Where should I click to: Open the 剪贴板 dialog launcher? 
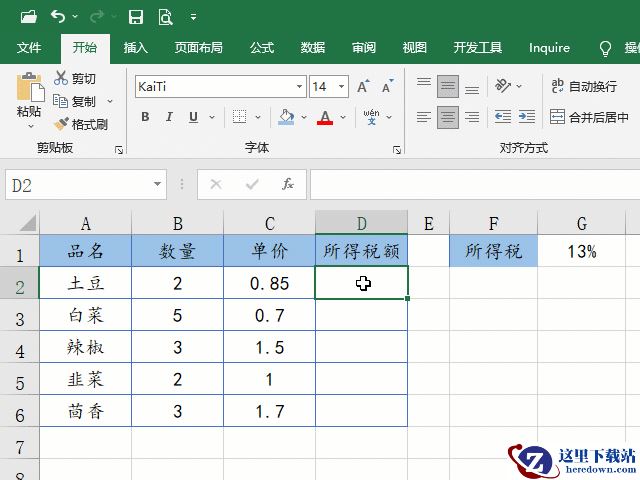click(x=119, y=150)
